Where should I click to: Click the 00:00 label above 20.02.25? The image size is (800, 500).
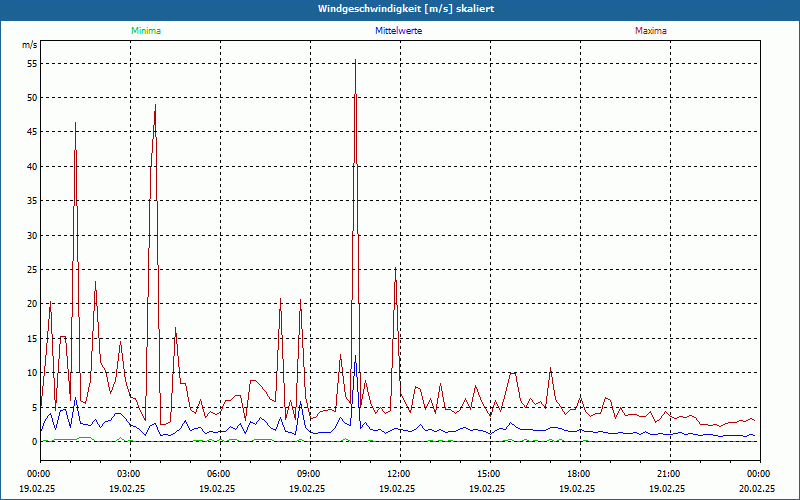(x=760, y=474)
